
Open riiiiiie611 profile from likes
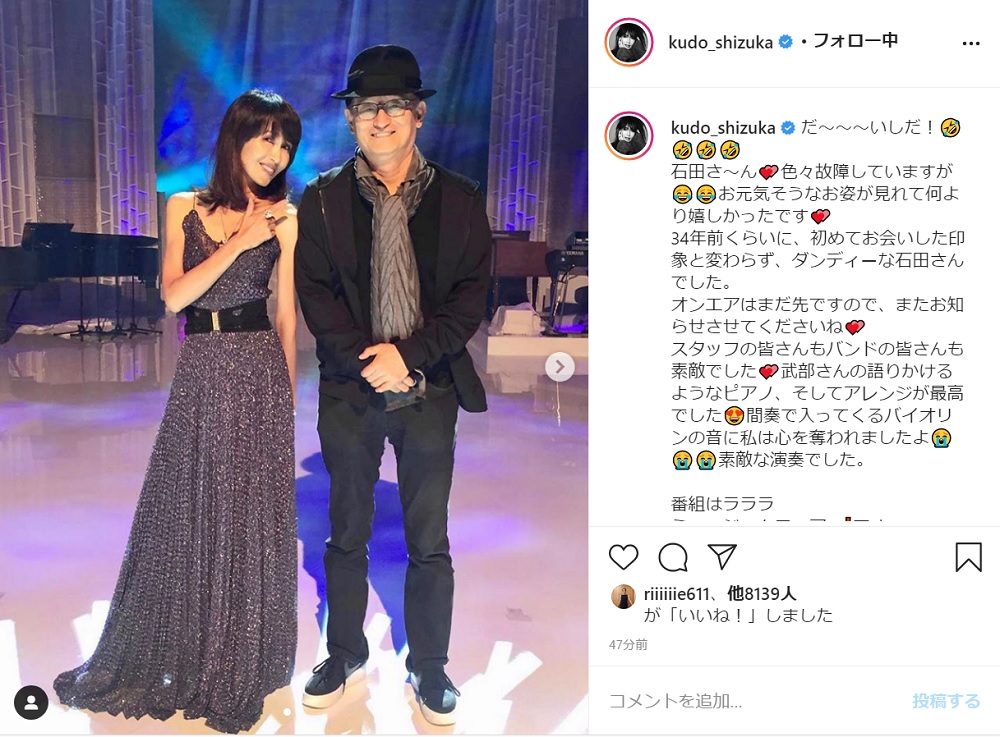[x=676, y=594]
